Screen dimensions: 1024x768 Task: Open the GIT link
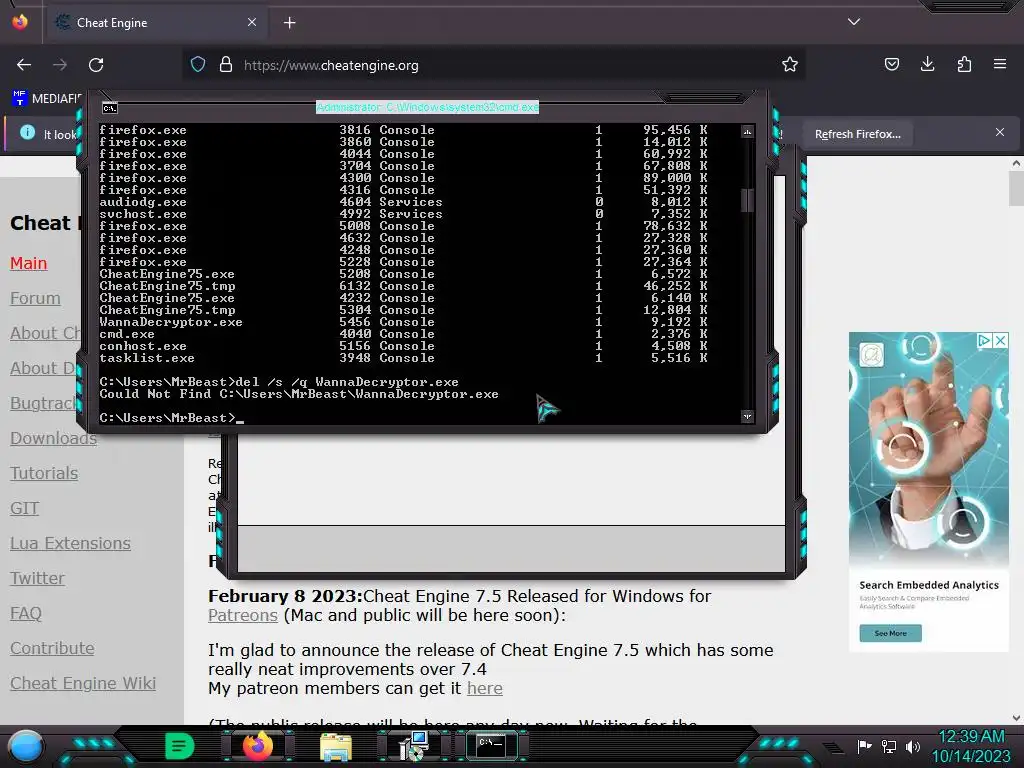pos(24,508)
